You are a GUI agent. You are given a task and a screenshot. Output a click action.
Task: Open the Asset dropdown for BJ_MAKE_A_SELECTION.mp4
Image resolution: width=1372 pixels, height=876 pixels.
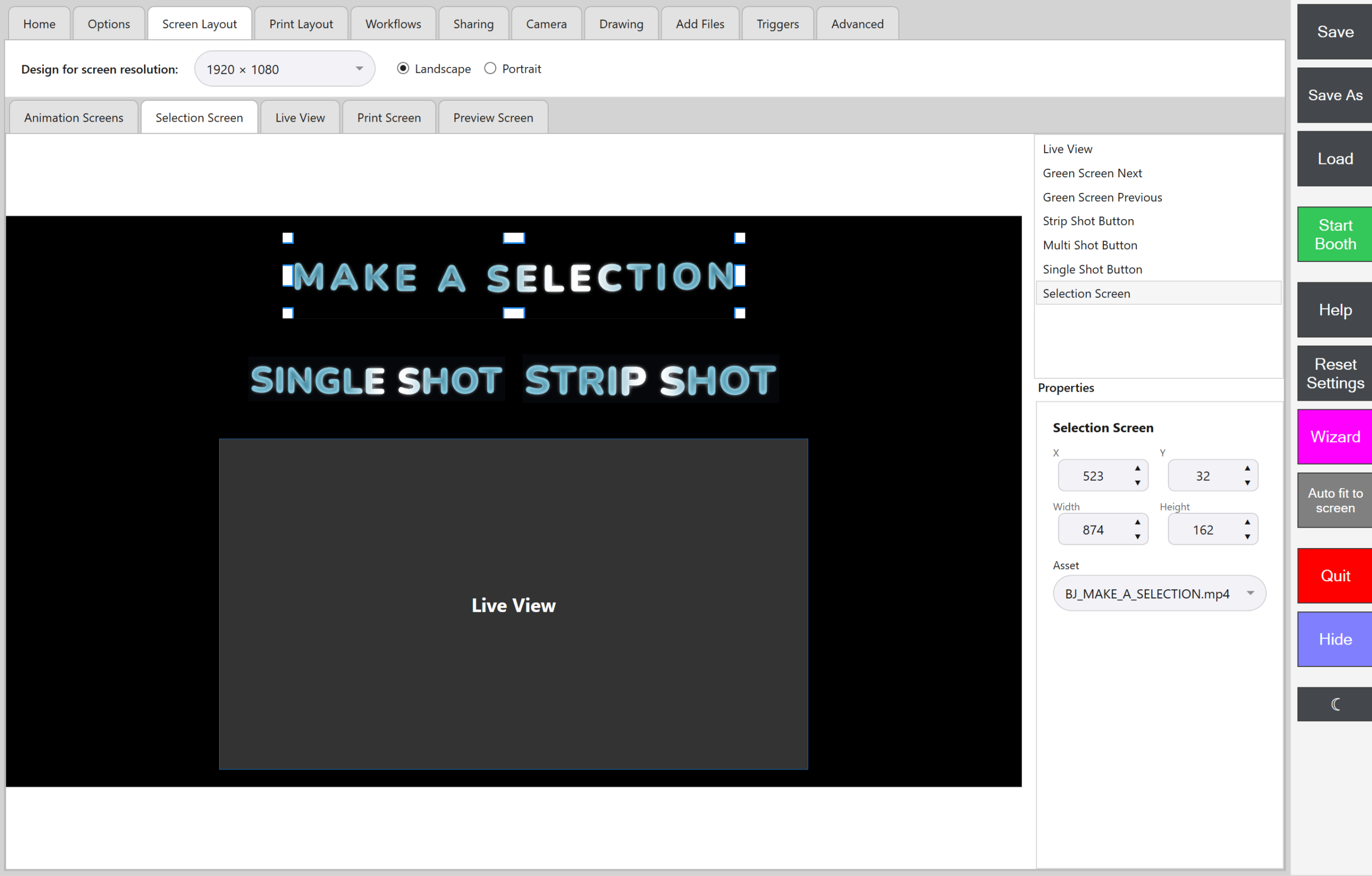pos(1159,594)
